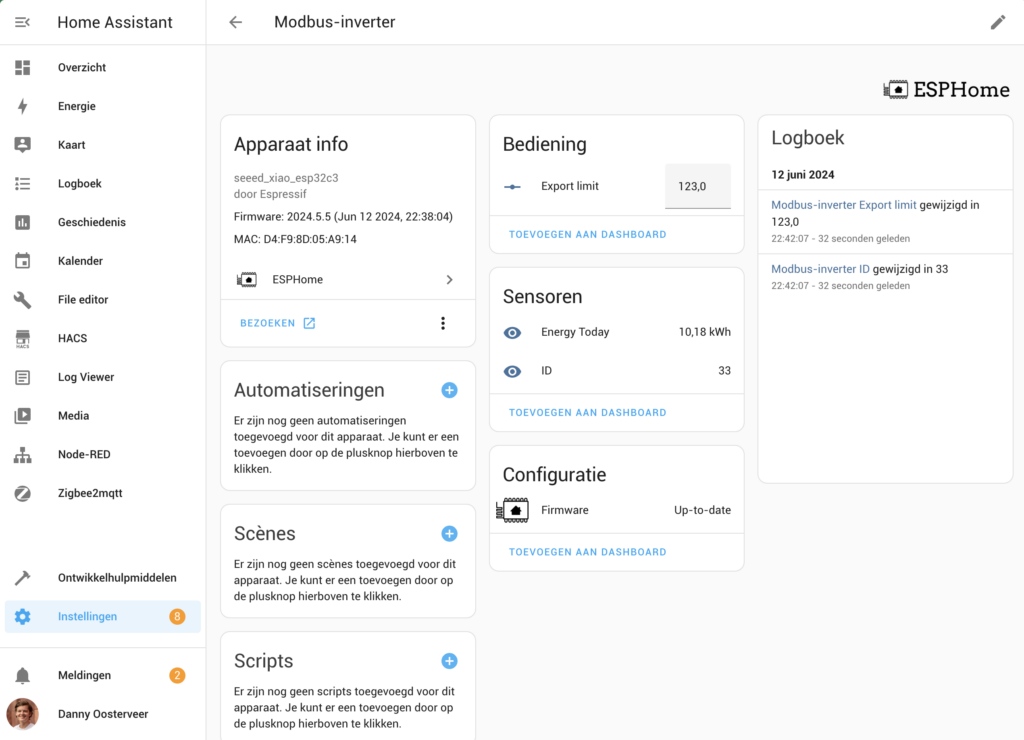Image resolution: width=1024 pixels, height=740 pixels.
Task: Add an automation with the plus icon
Action: click(x=449, y=390)
